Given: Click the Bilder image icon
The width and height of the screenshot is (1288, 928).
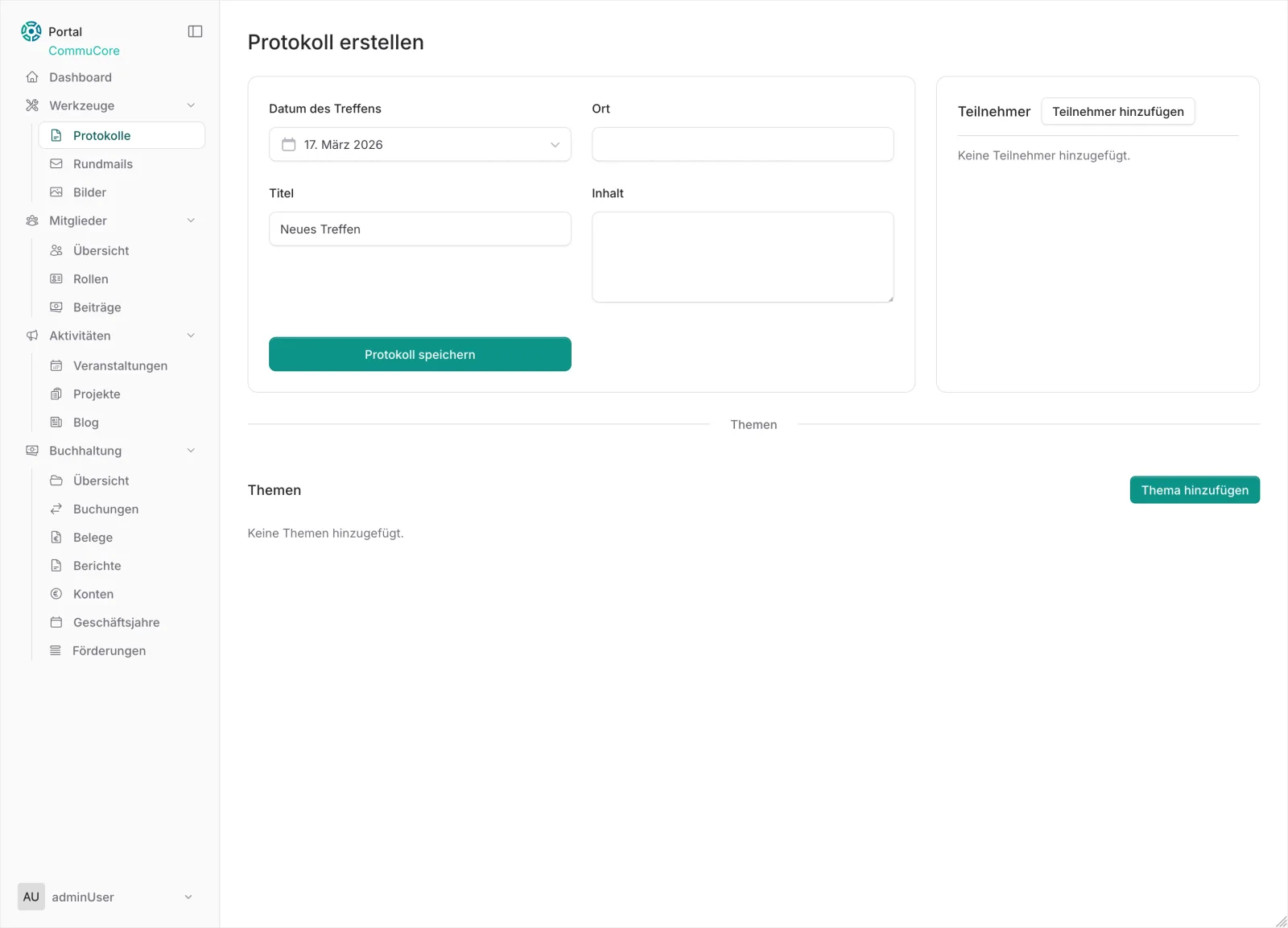Looking at the screenshot, I should pos(56,192).
